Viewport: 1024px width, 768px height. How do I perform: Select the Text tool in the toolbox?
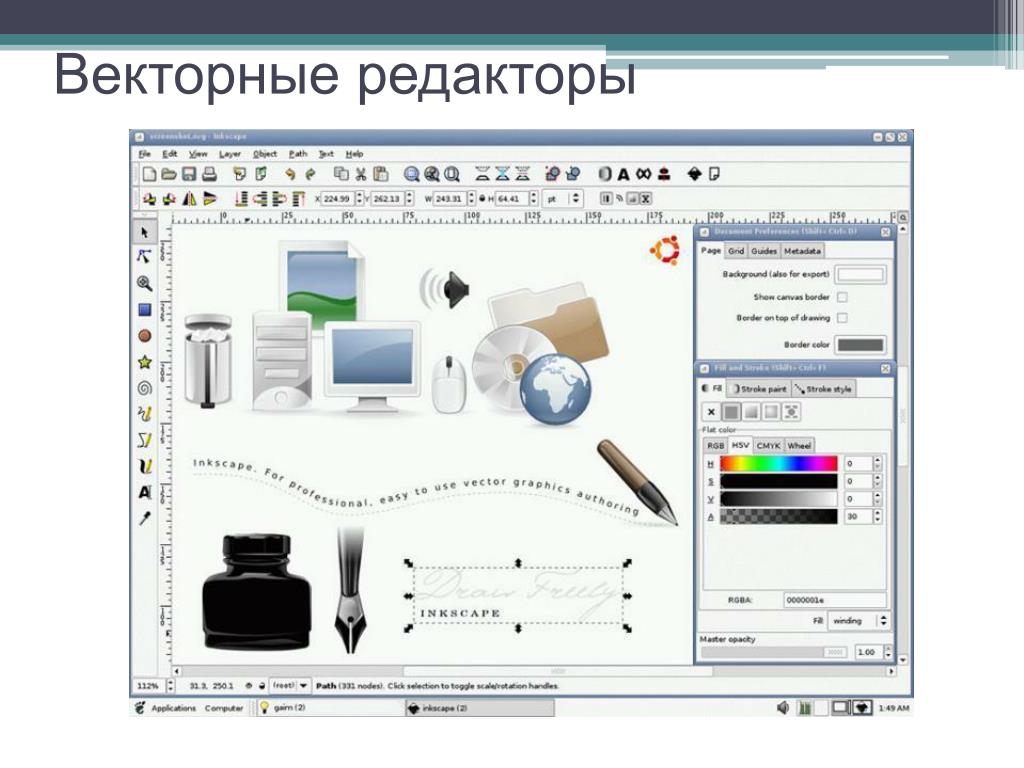pos(144,492)
